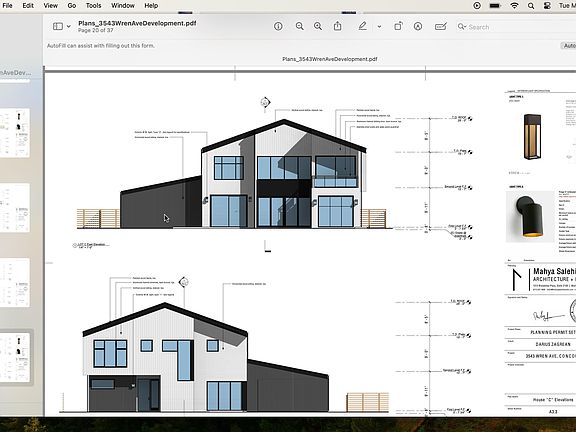Select the first page thumbnail in sidebar

click(15, 133)
